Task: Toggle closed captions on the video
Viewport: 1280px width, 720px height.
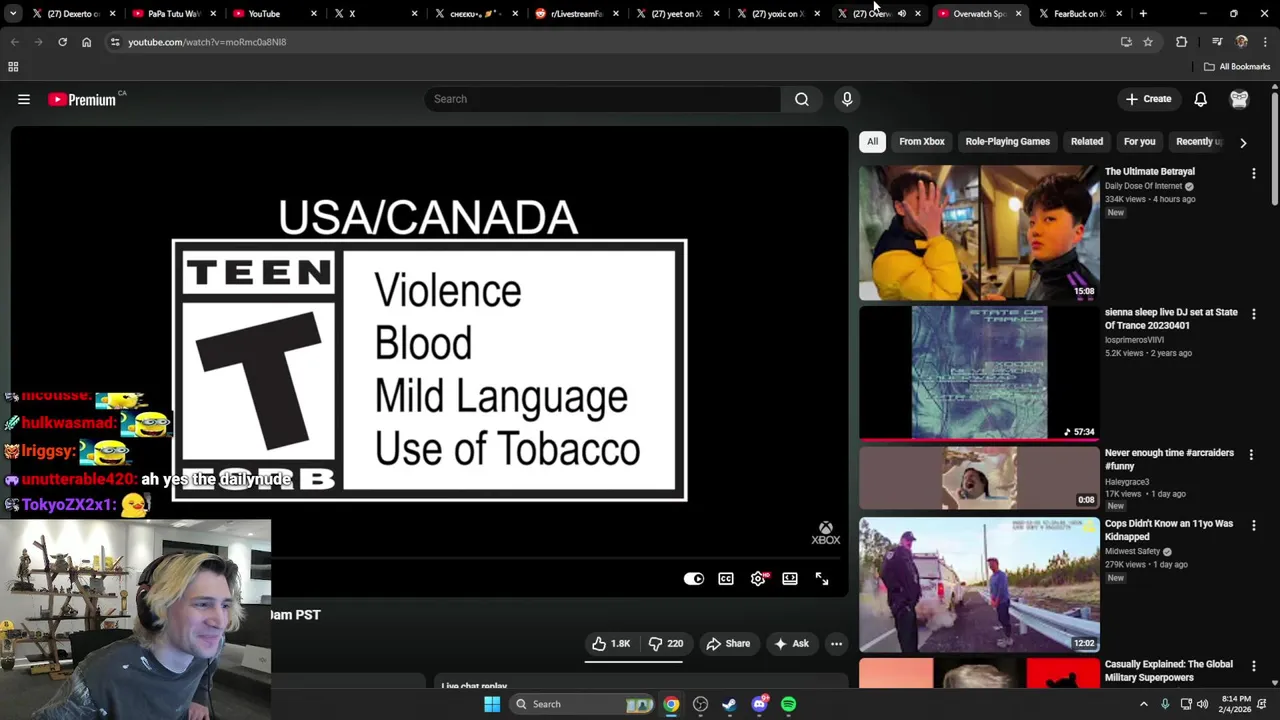Action: (726, 579)
